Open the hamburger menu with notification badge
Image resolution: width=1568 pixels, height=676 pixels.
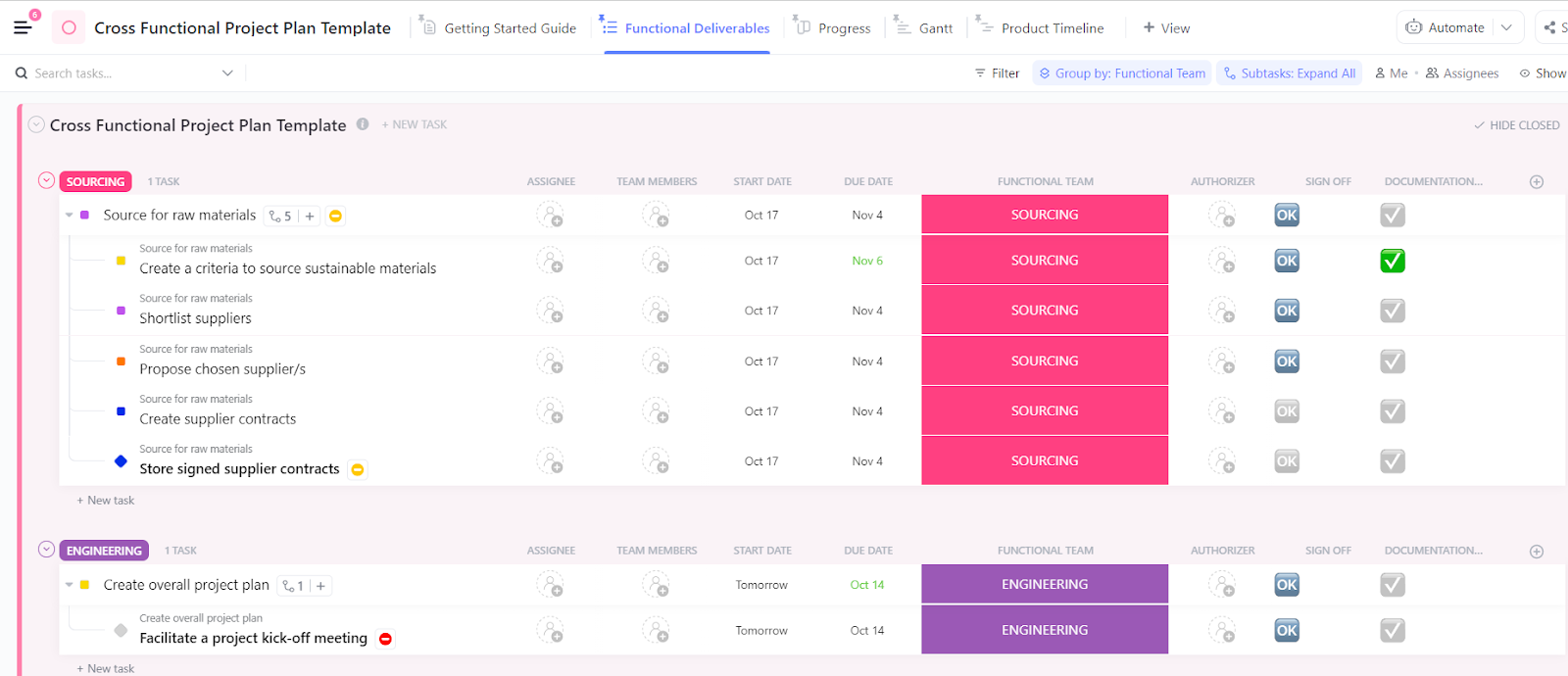[23, 27]
